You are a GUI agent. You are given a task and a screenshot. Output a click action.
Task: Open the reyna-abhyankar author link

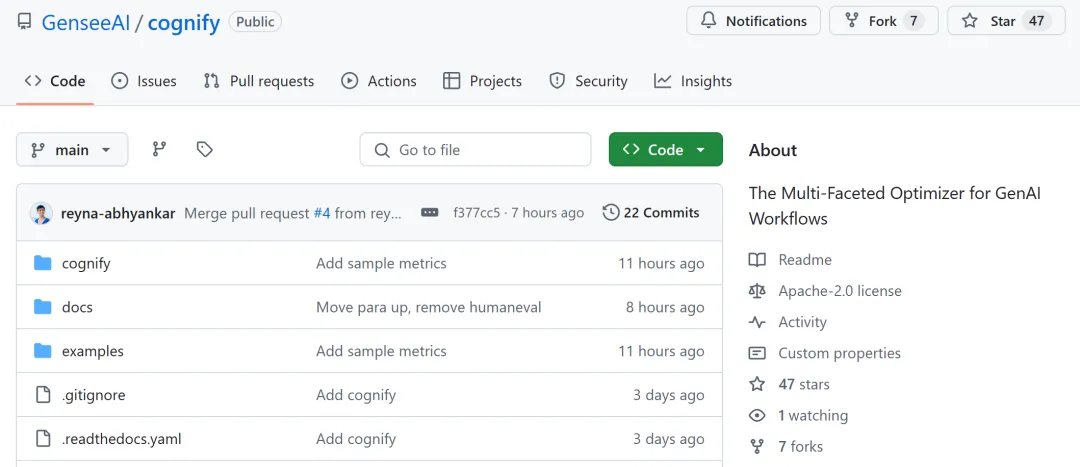point(118,213)
